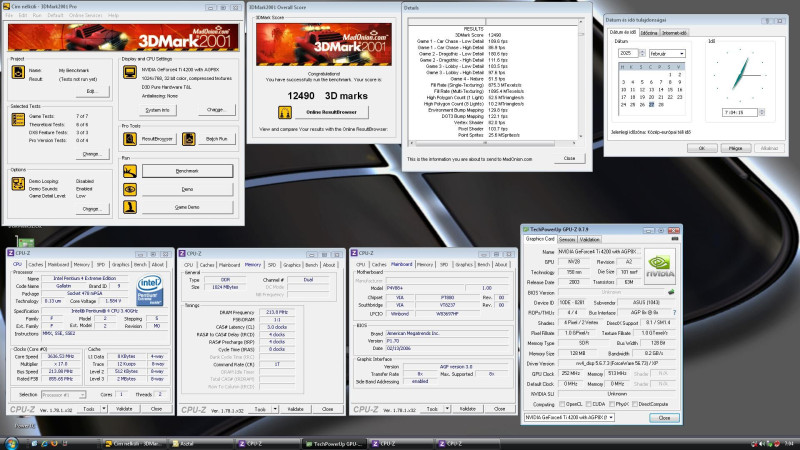Open the Tools dropdown arrow in CPU-Z CPU window
This screenshot has width=800, height=450.
coord(104,409)
